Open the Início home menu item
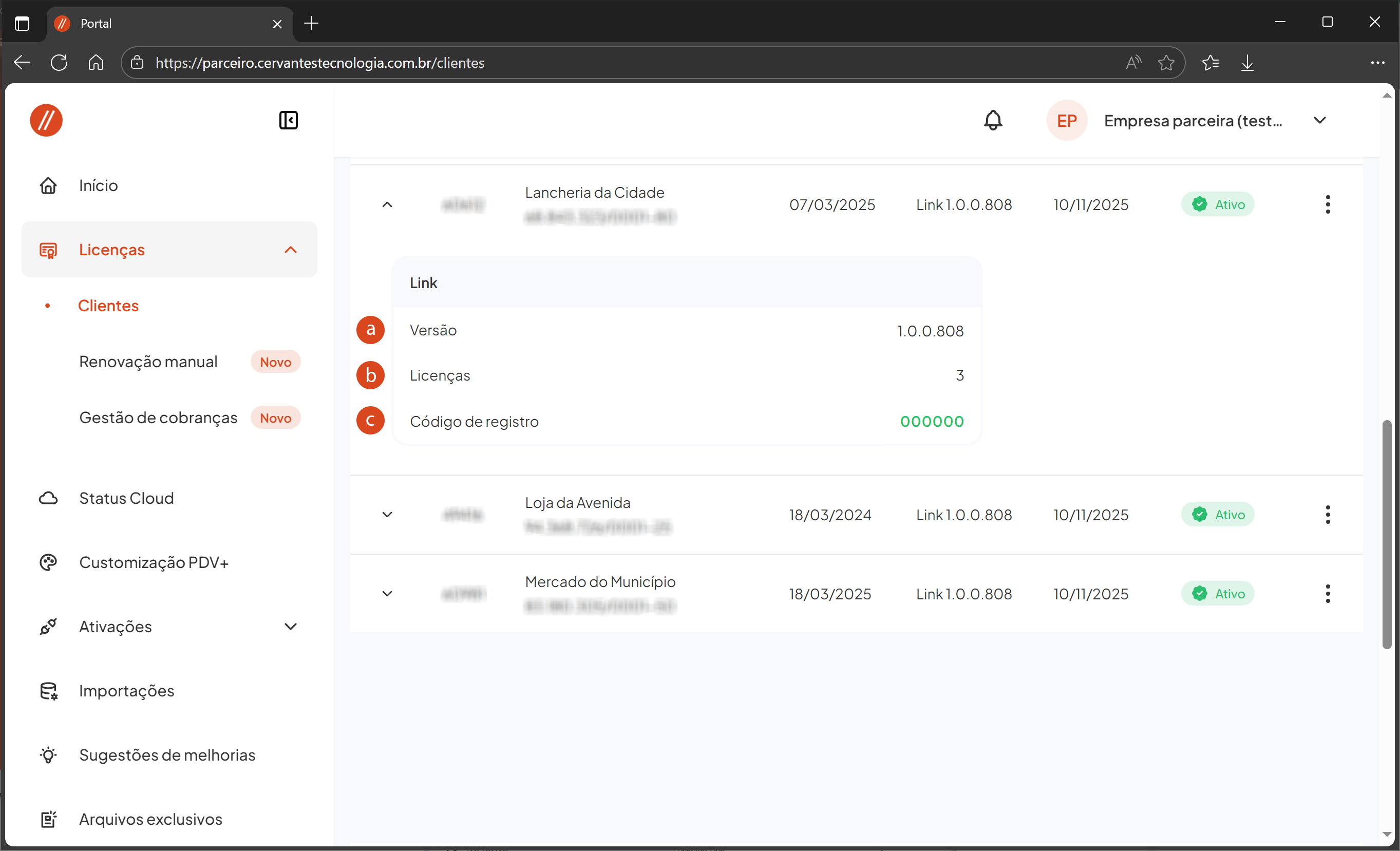 click(x=98, y=186)
